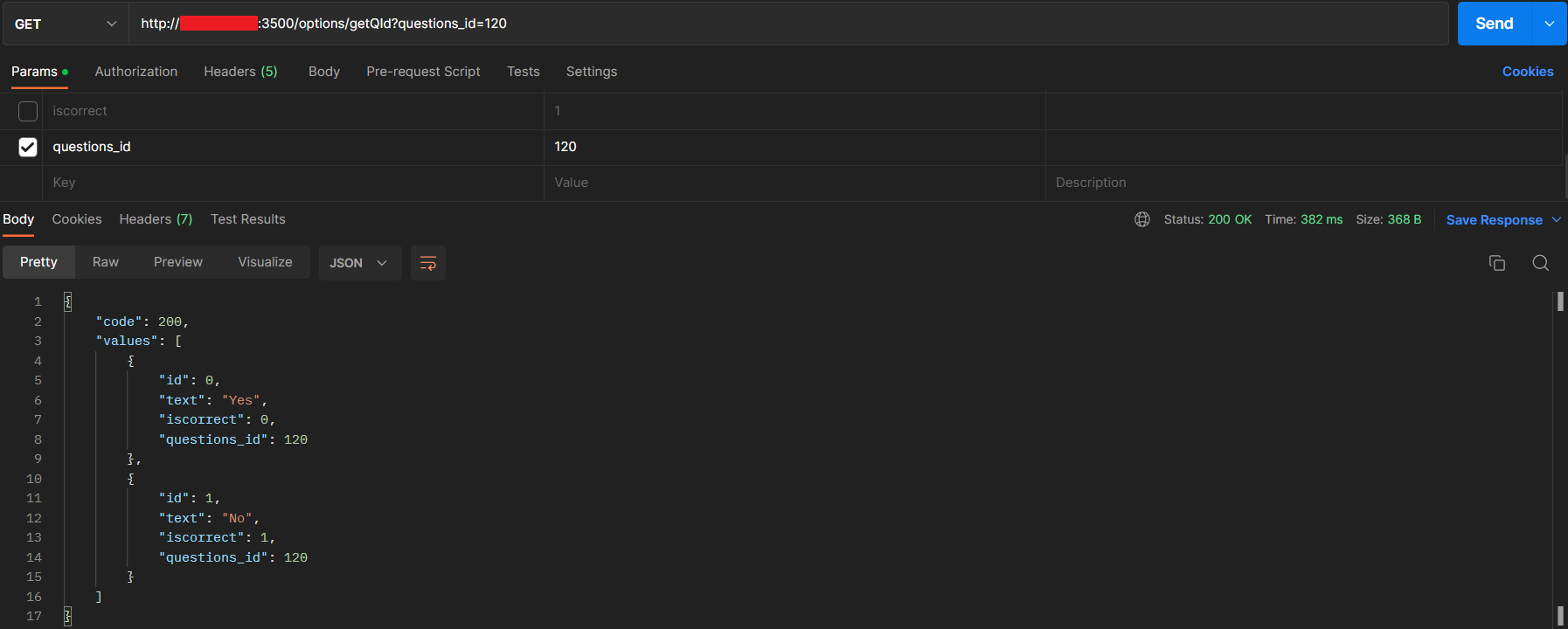View the Test Results tab

coord(247,219)
